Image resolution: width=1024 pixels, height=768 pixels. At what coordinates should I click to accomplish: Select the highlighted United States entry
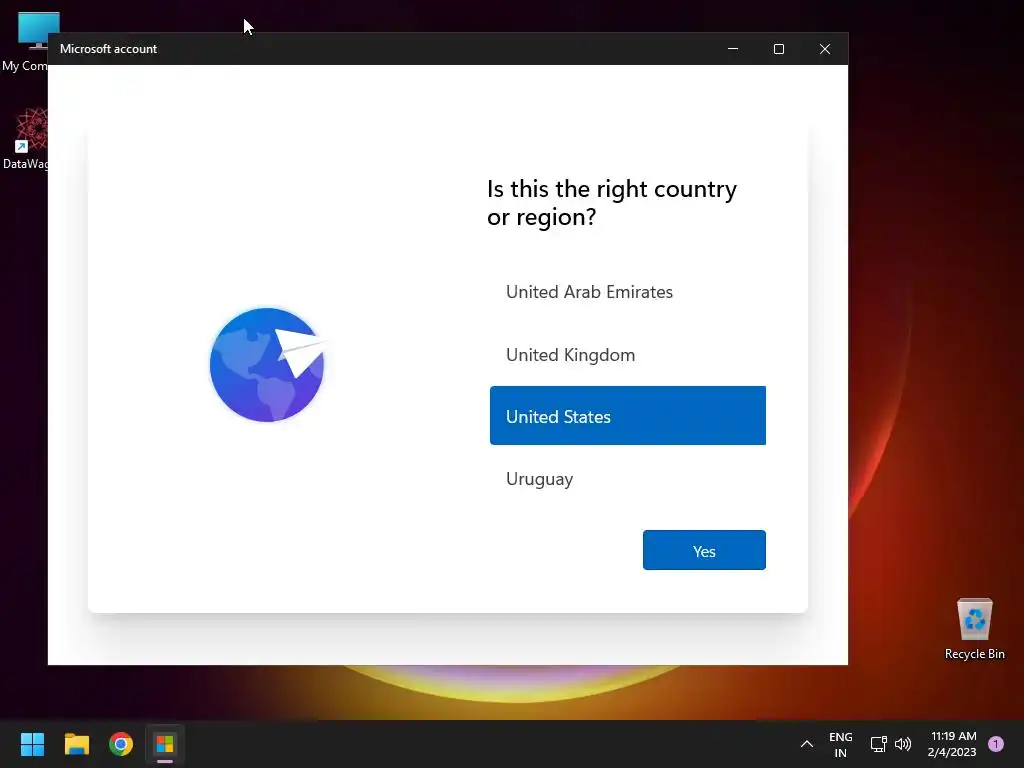[x=628, y=416]
